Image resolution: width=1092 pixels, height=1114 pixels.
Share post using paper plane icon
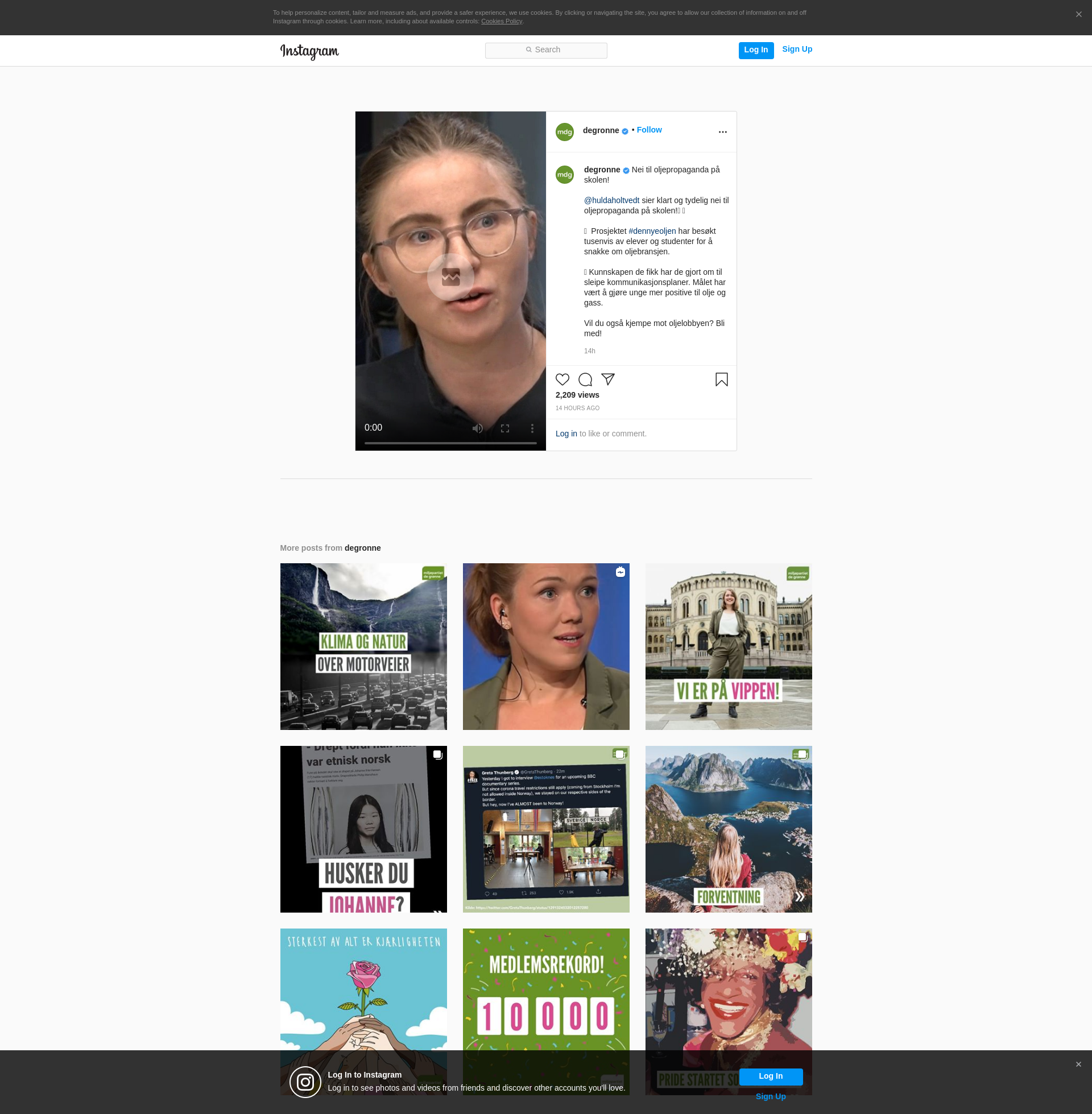pos(608,379)
